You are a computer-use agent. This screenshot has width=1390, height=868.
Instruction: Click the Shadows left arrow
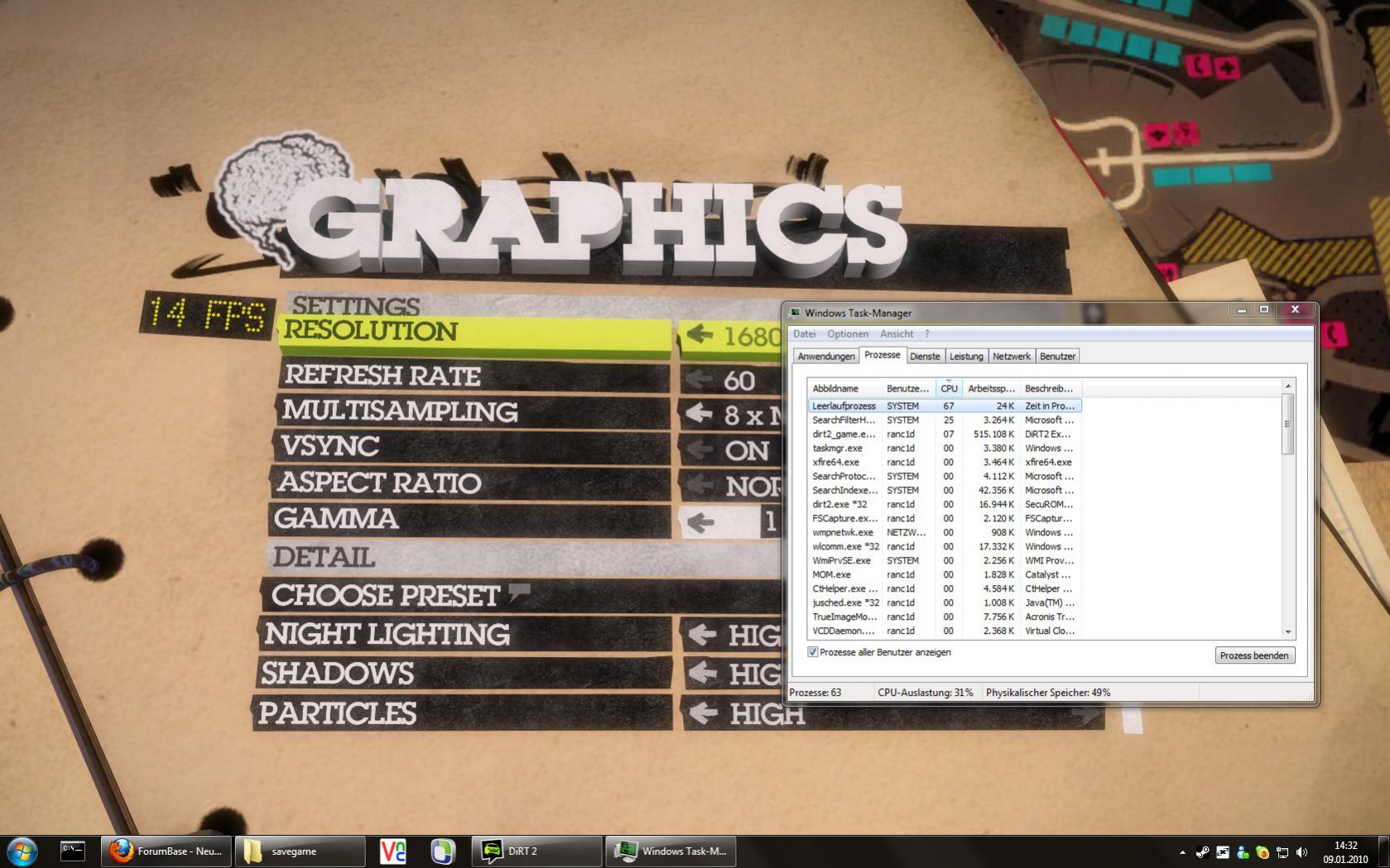pyautogui.click(x=702, y=673)
